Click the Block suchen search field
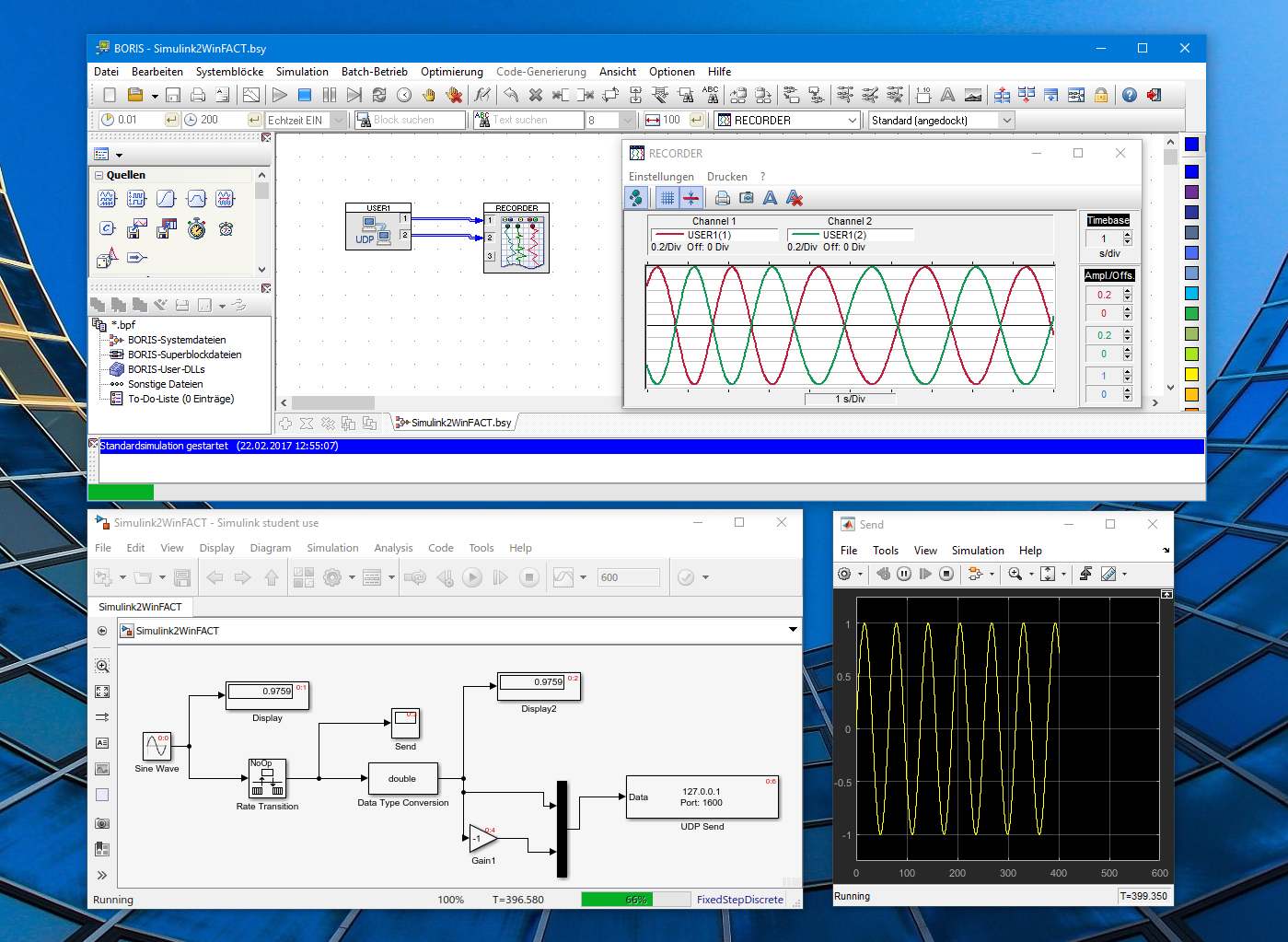 coord(411,120)
